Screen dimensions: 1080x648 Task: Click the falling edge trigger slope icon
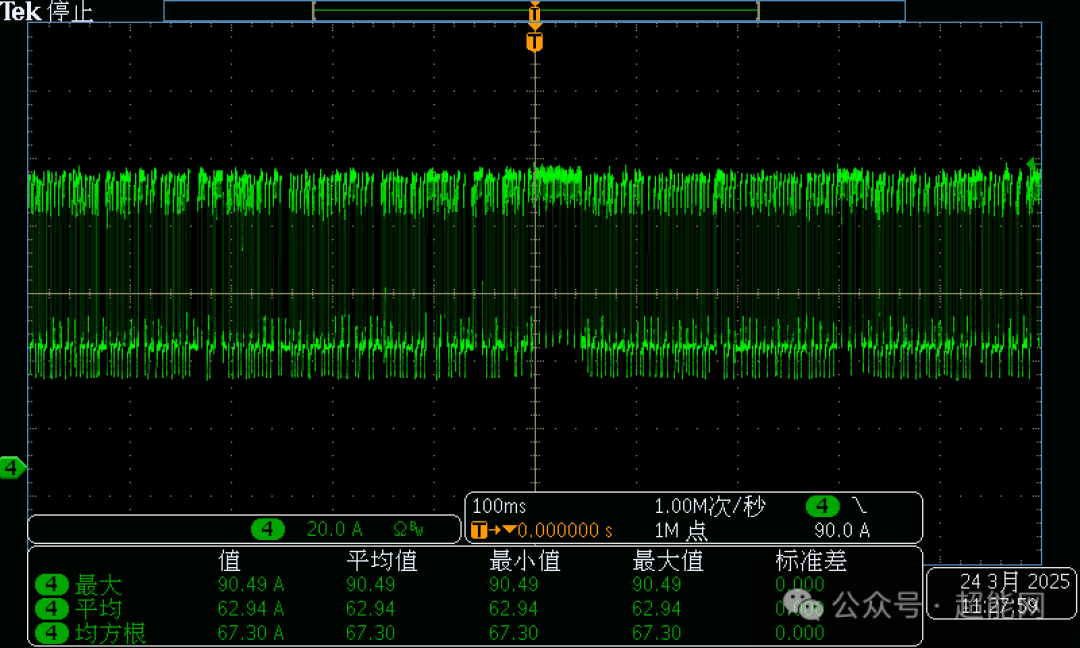tap(859, 506)
